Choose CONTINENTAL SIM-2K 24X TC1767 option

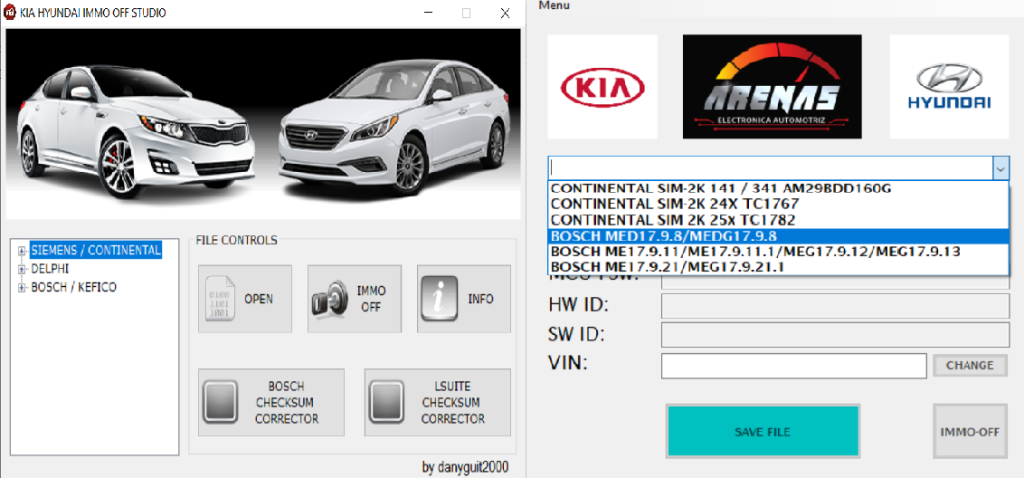pyautogui.click(x=778, y=204)
